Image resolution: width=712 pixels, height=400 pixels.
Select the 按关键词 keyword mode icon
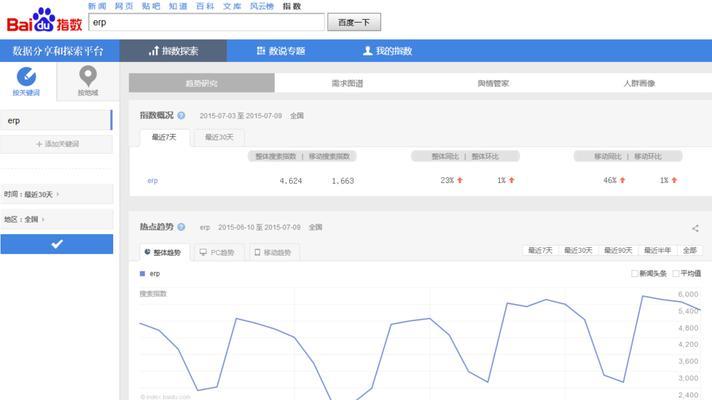tap(26, 76)
